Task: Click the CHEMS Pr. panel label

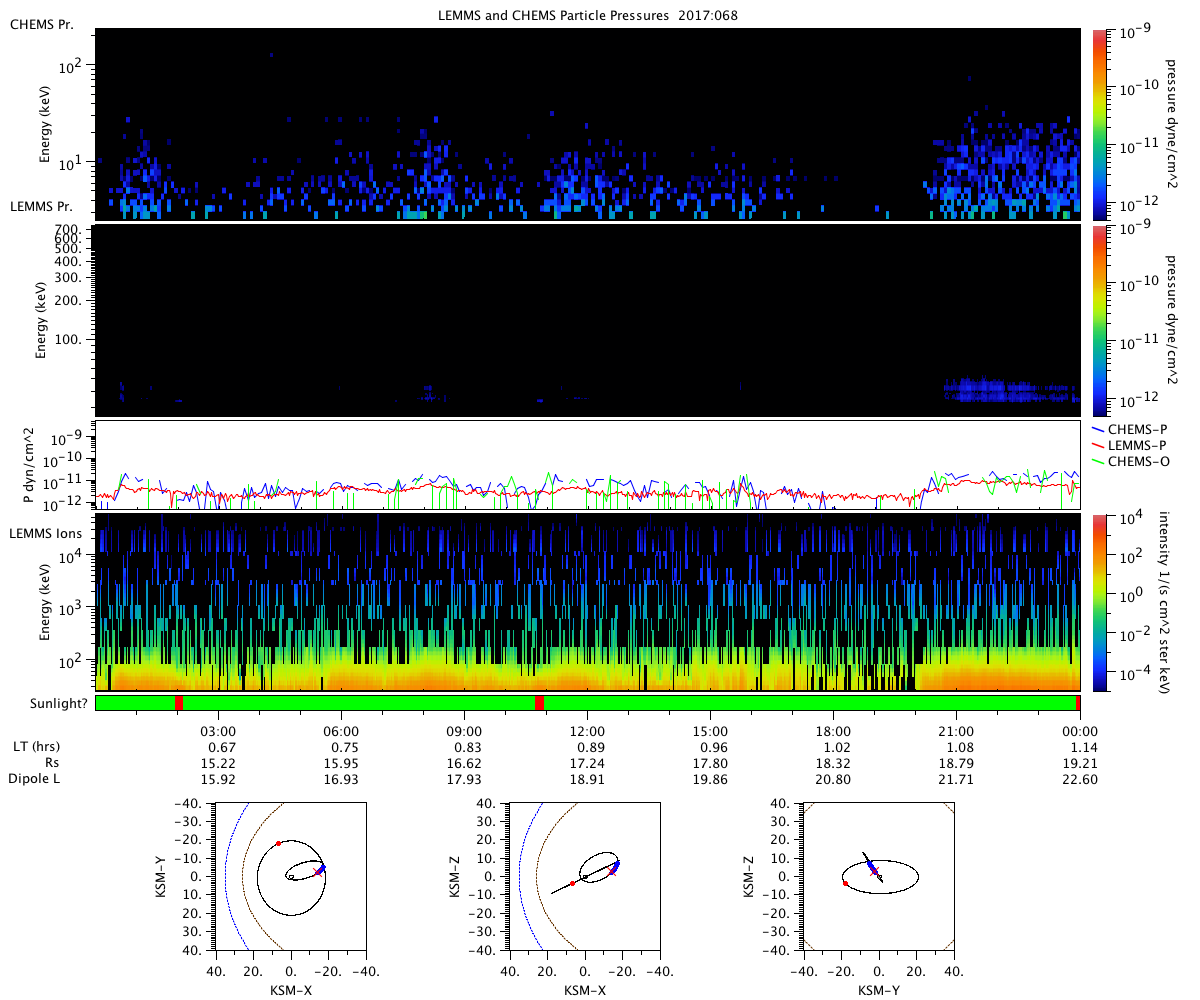Action: pos(41,24)
